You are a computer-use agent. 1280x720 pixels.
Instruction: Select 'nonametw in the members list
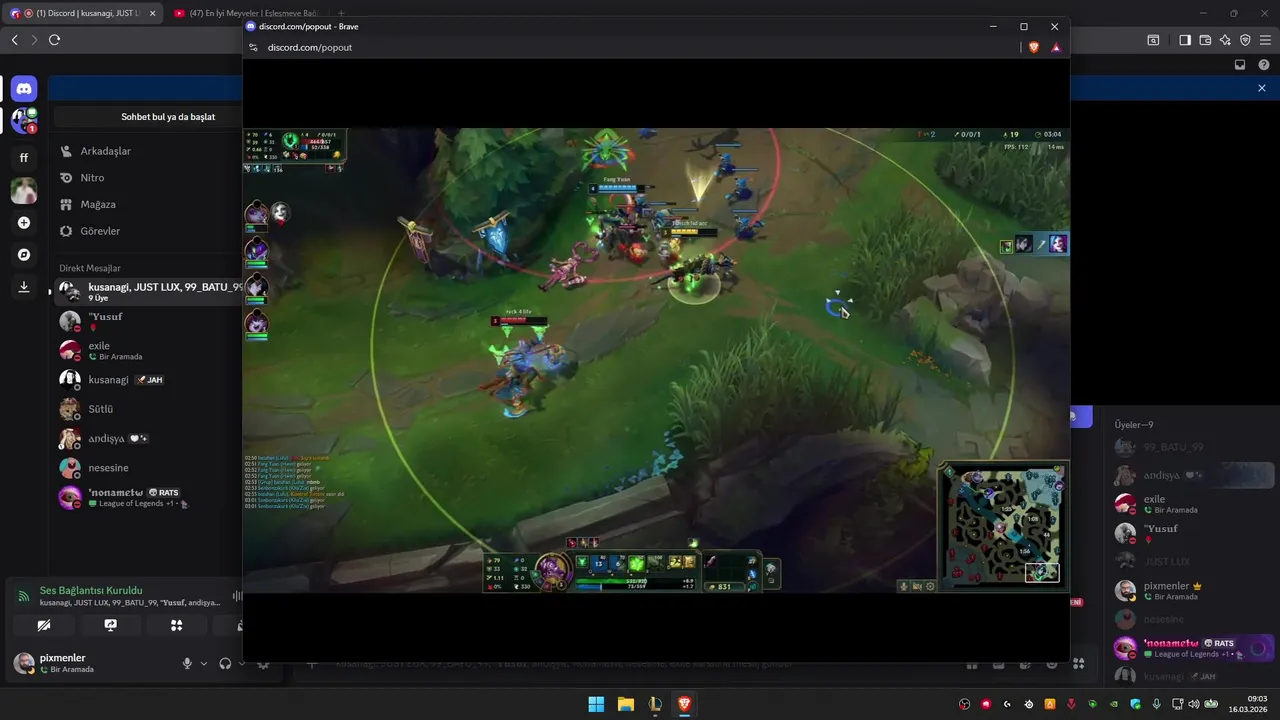point(1192,648)
